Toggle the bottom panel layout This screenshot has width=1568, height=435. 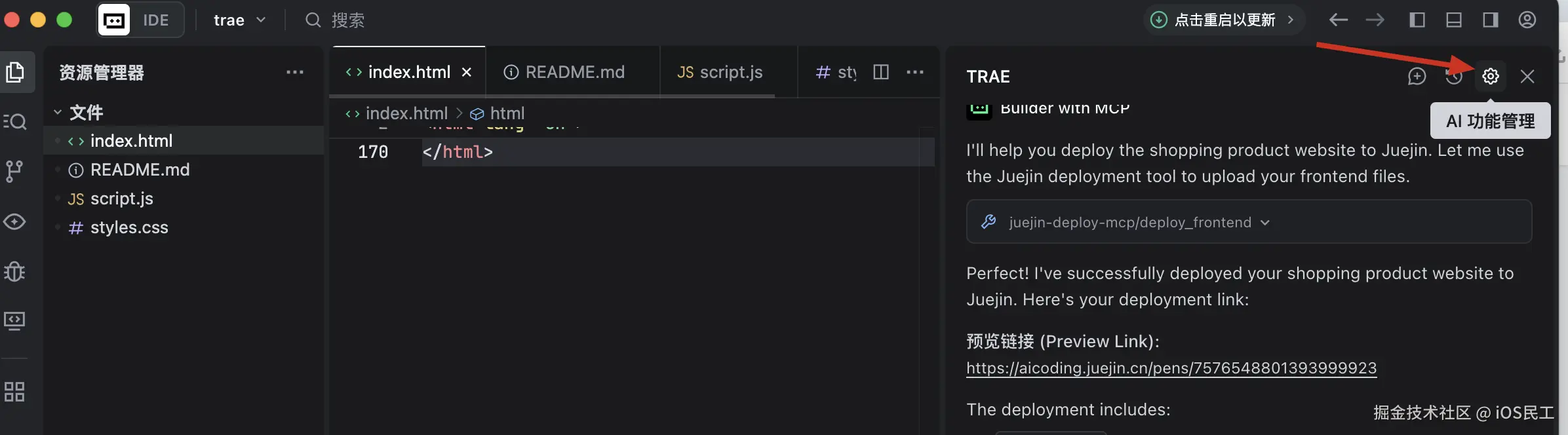click(x=1453, y=20)
